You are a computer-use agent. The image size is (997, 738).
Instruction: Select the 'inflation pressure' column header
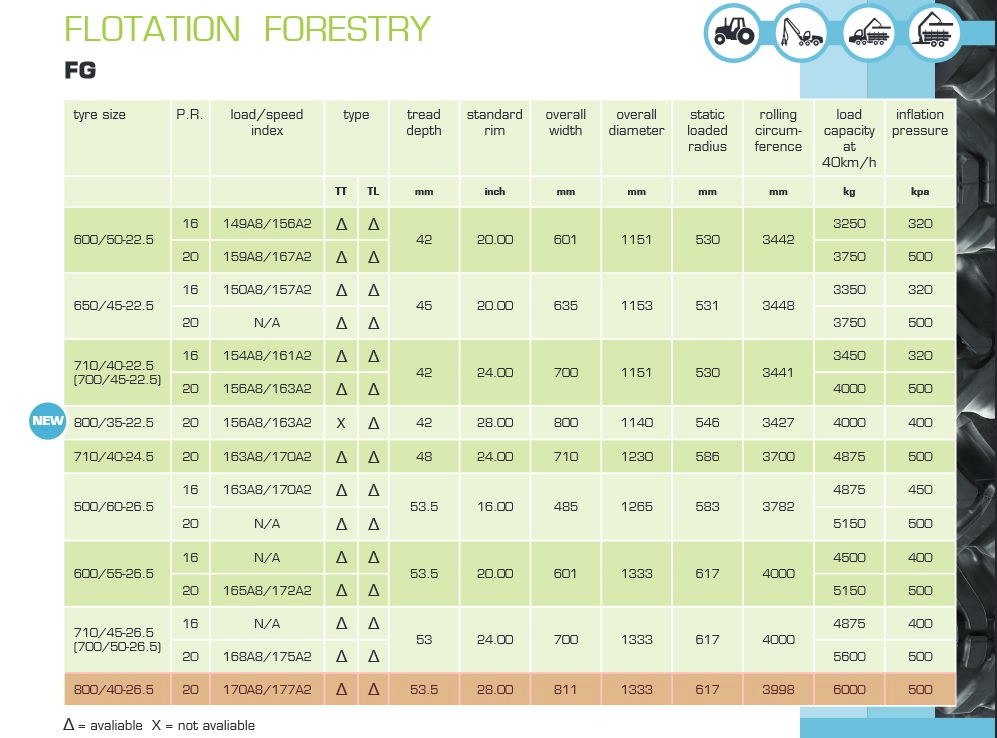click(x=919, y=122)
